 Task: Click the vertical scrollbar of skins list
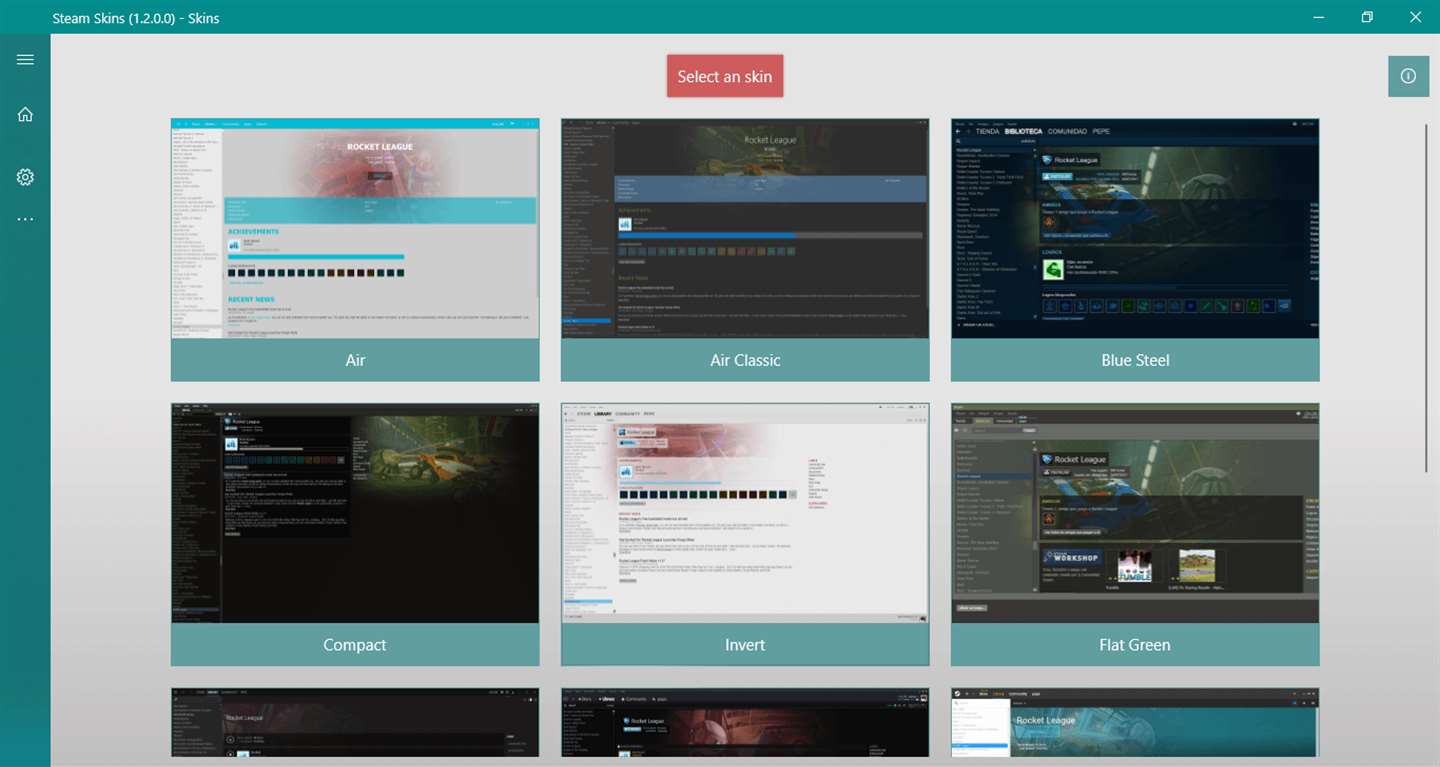[1428, 297]
